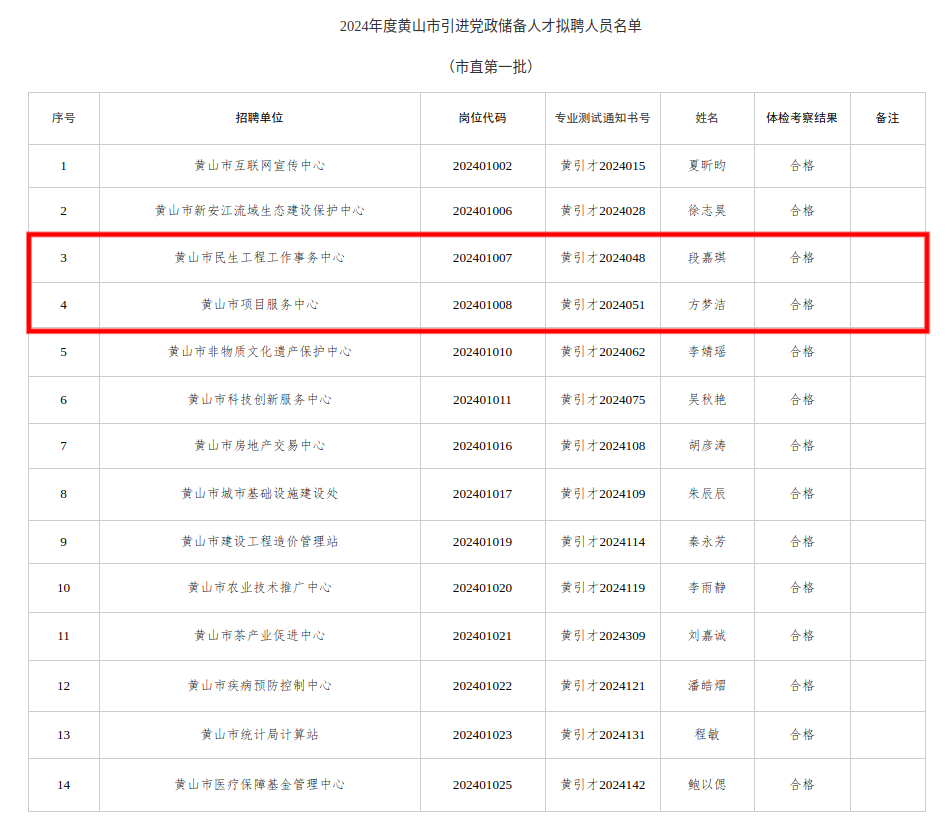Select position code '202401017'
This screenshot has width=949, height=836.
pos(482,494)
